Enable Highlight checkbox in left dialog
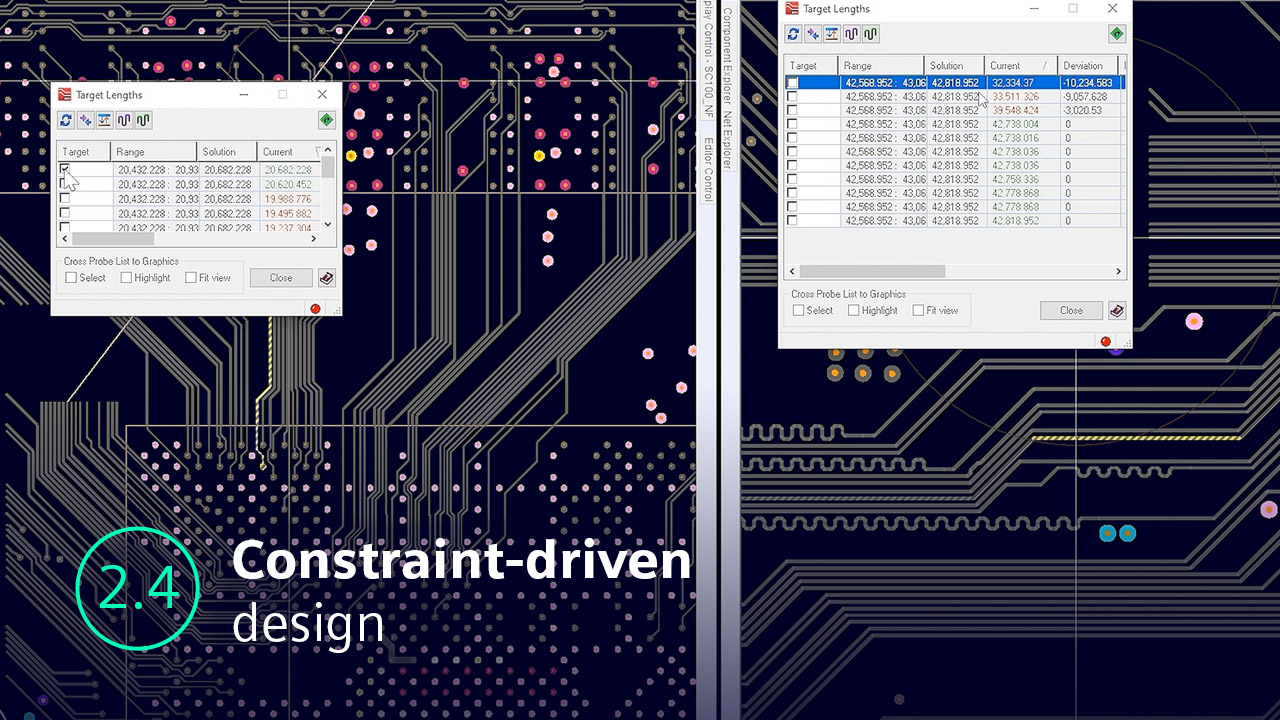The image size is (1280, 720). pyautogui.click(x=126, y=278)
